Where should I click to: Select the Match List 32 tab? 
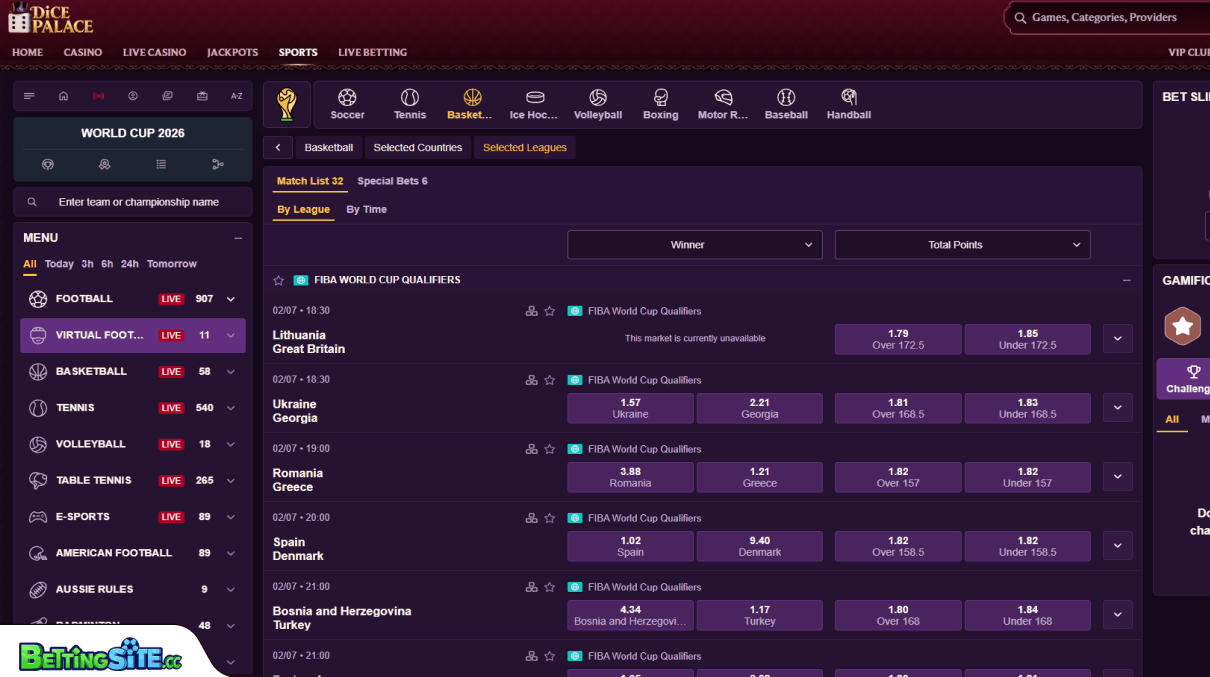[310, 181]
